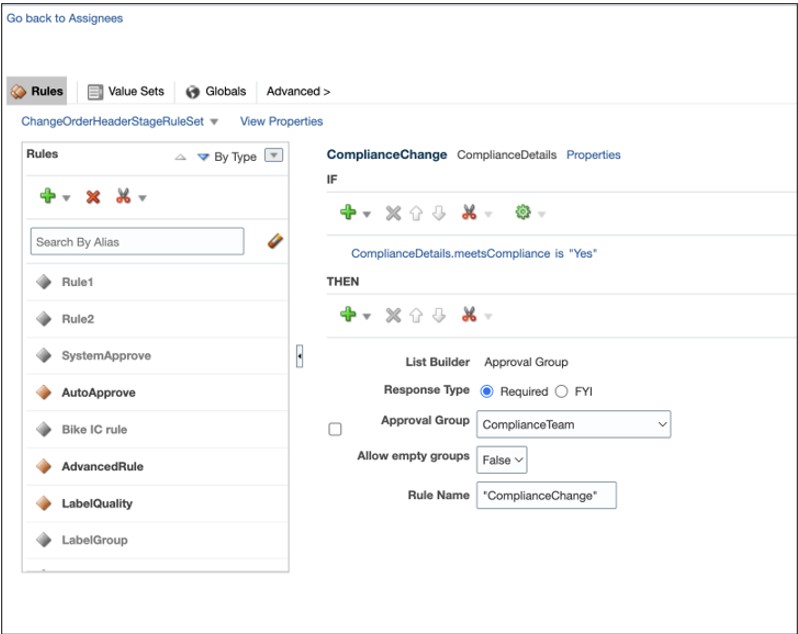Click Go back to Assignees link
This screenshot has width=798, height=634.
[x=65, y=18]
